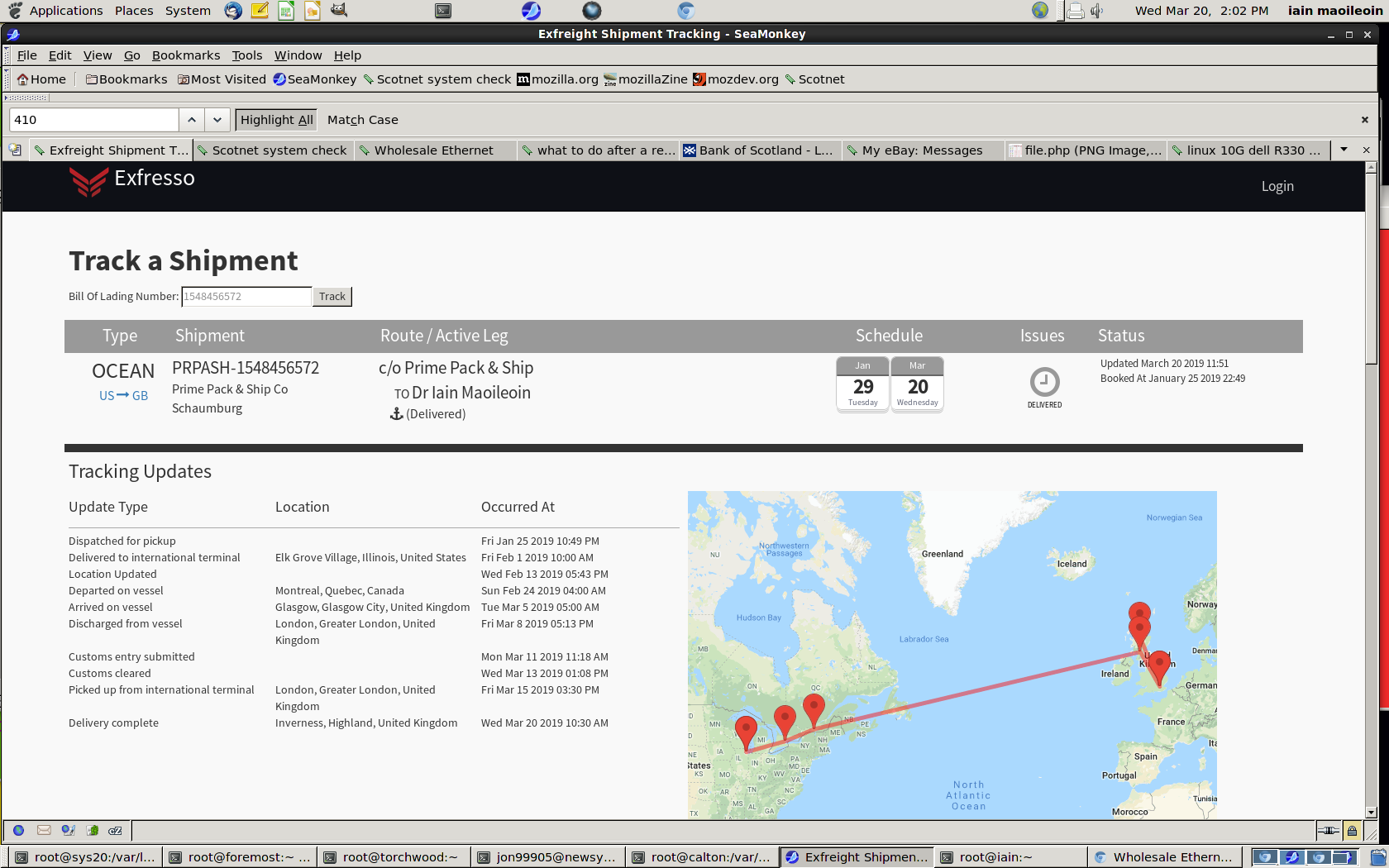This screenshot has height=868, width=1389.
Task: Click the Bill Of Lading Number field
Action: 246,297
